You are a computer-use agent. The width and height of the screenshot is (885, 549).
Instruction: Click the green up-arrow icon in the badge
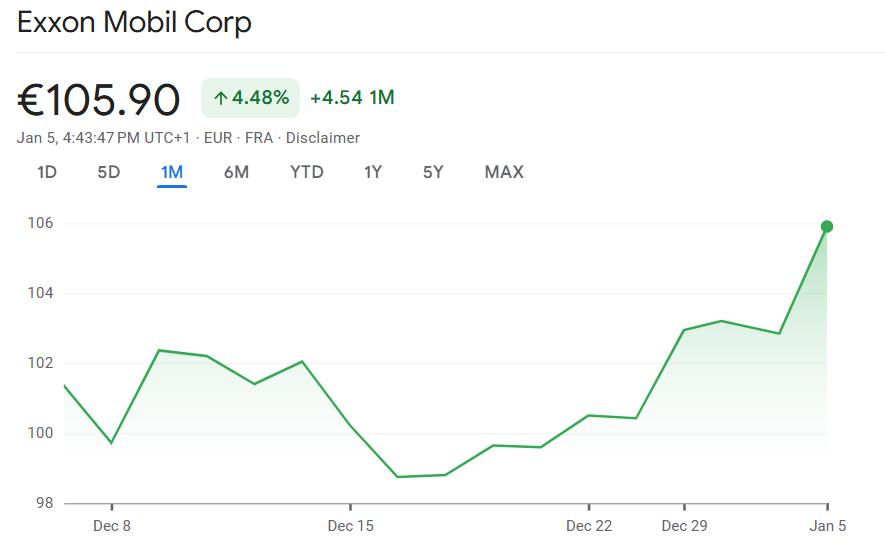tap(220, 98)
